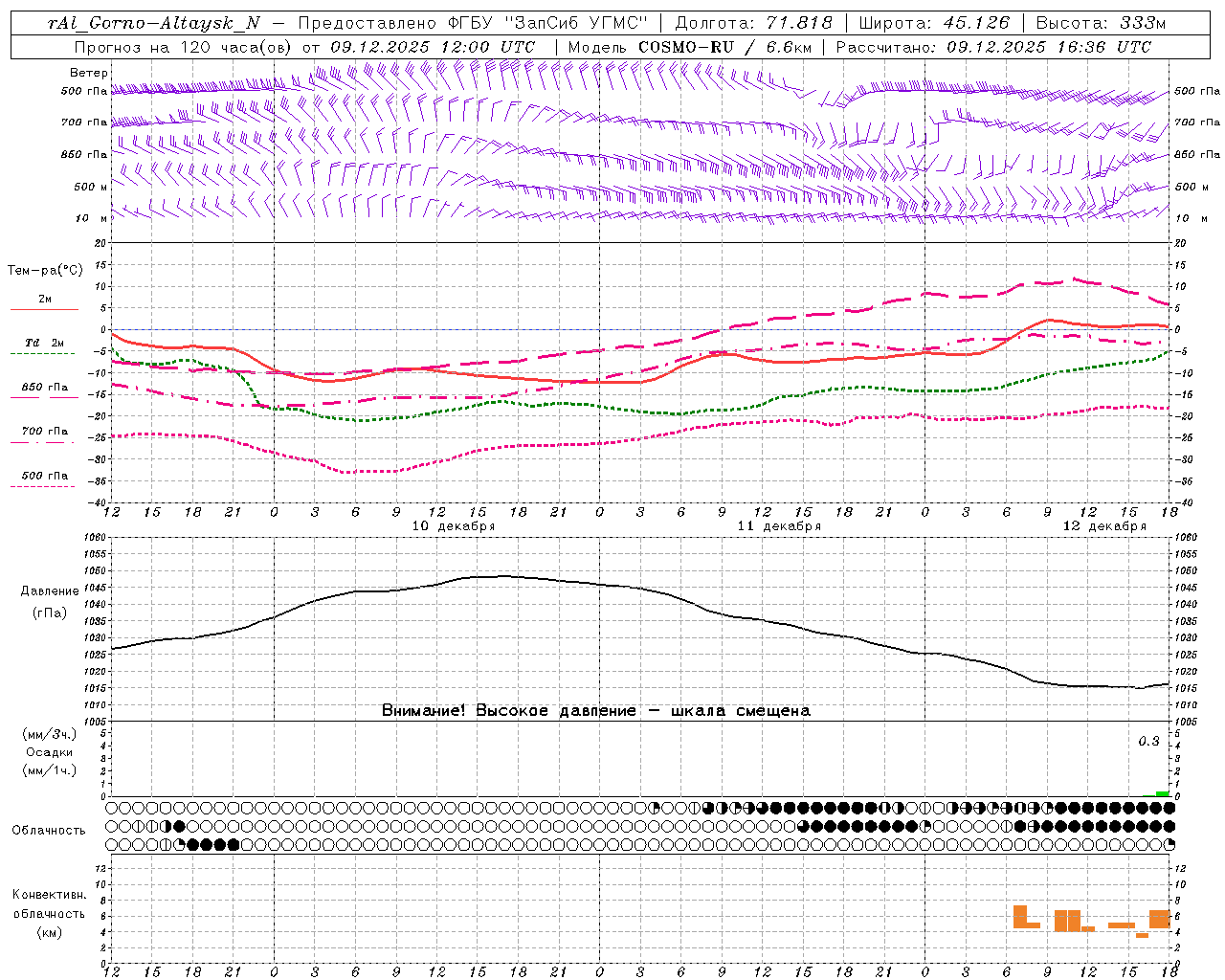Click the left '700 гПа' wind level label
Viewport: 1225px width, 980px height.
click(84, 122)
